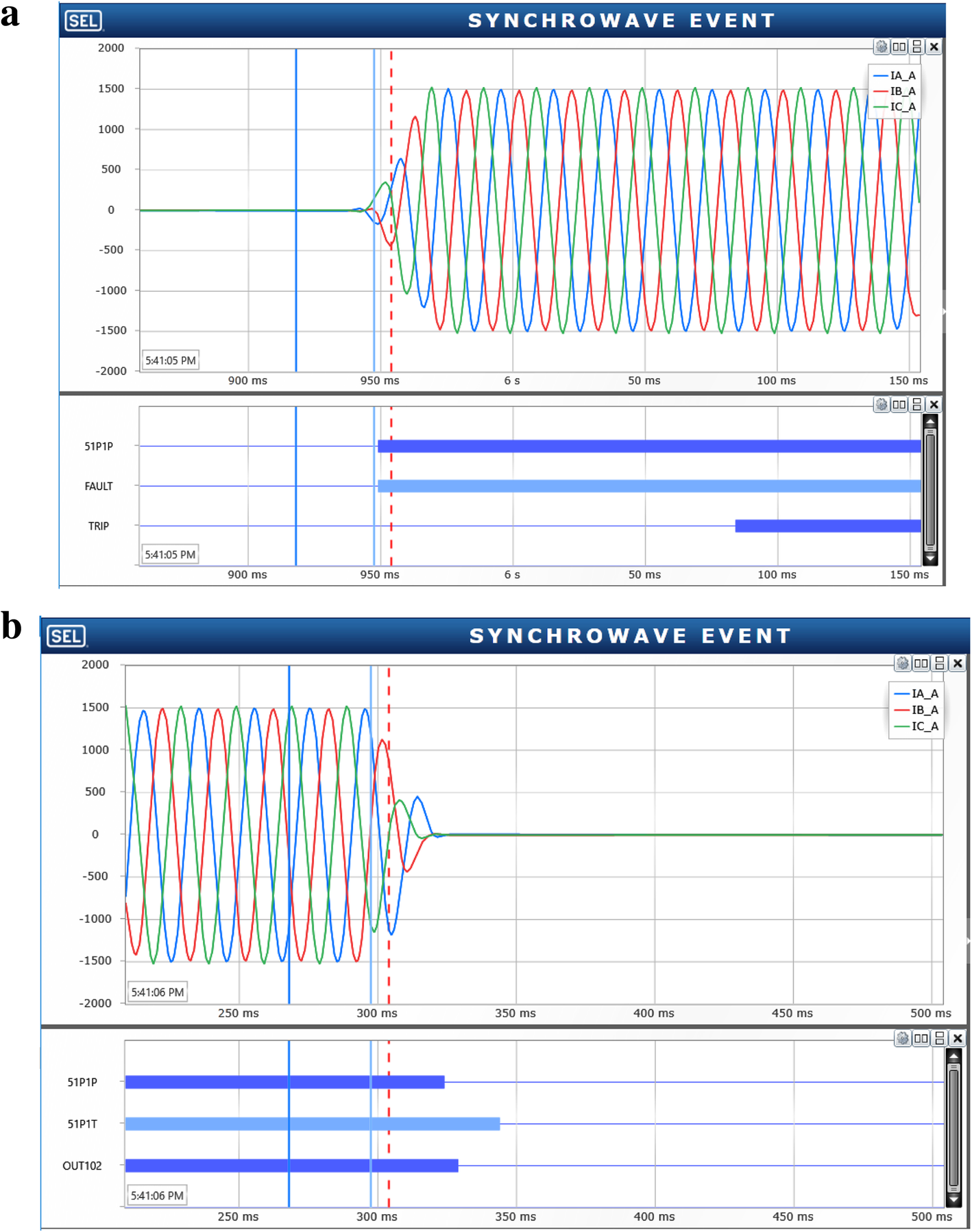Click the 51P1T signal label in panel b
972x1232 pixels.
coord(82,1124)
